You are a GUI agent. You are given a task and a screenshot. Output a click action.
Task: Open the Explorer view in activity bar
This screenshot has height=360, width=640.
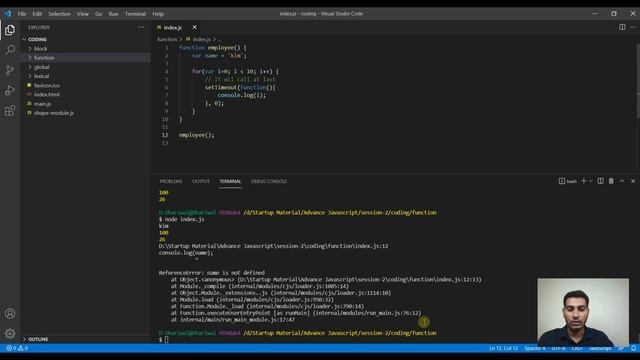point(10,30)
